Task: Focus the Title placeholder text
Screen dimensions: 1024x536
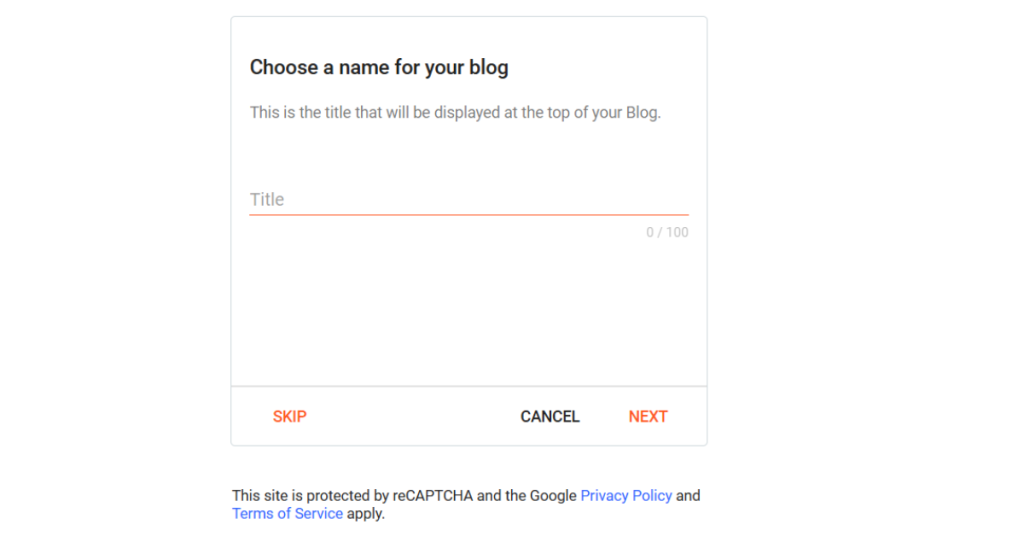Action: click(267, 199)
